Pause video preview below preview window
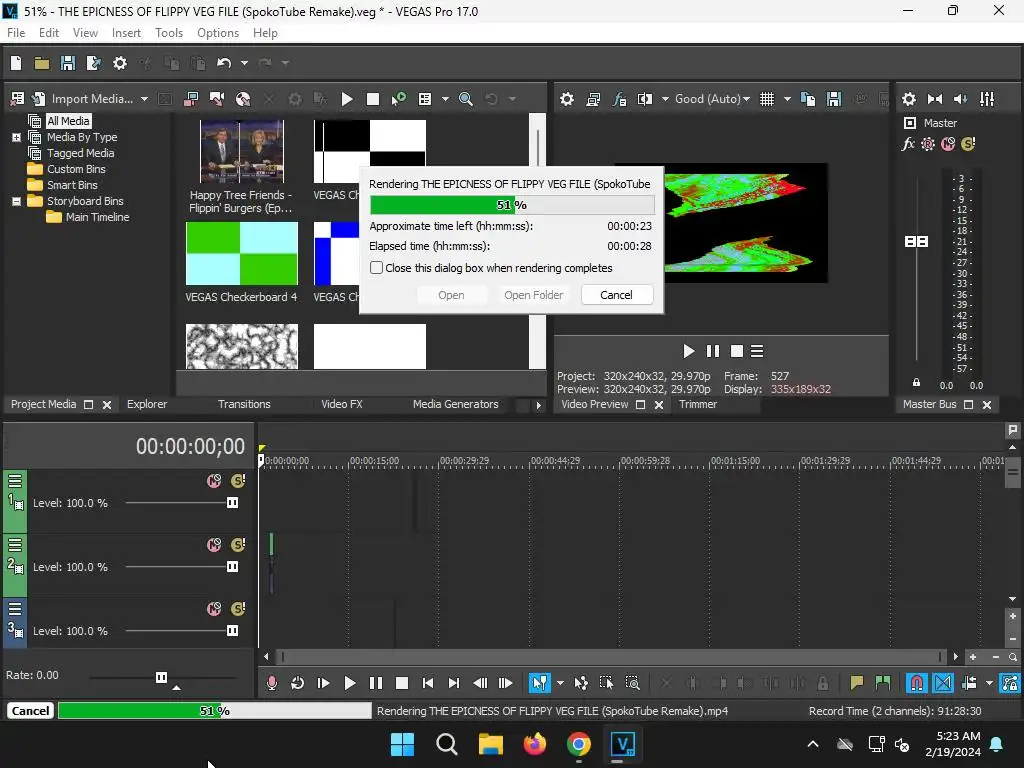The width and height of the screenshot is (1024, 768). [x=712, y=351]
